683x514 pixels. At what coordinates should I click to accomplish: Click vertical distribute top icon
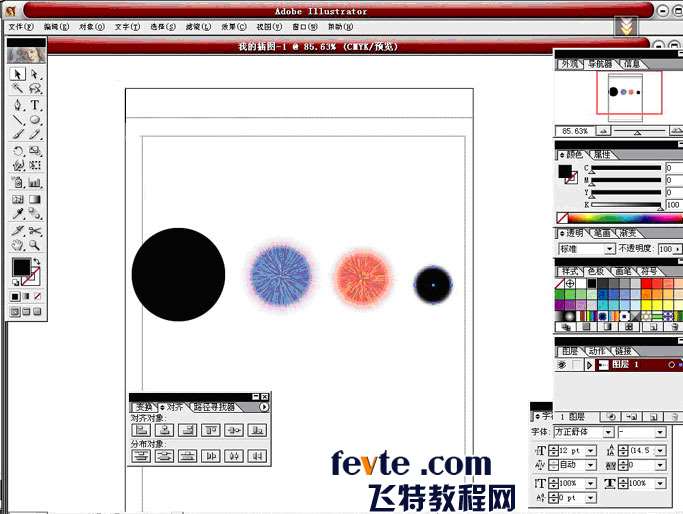pyautogui.click(x=141, y=456)
